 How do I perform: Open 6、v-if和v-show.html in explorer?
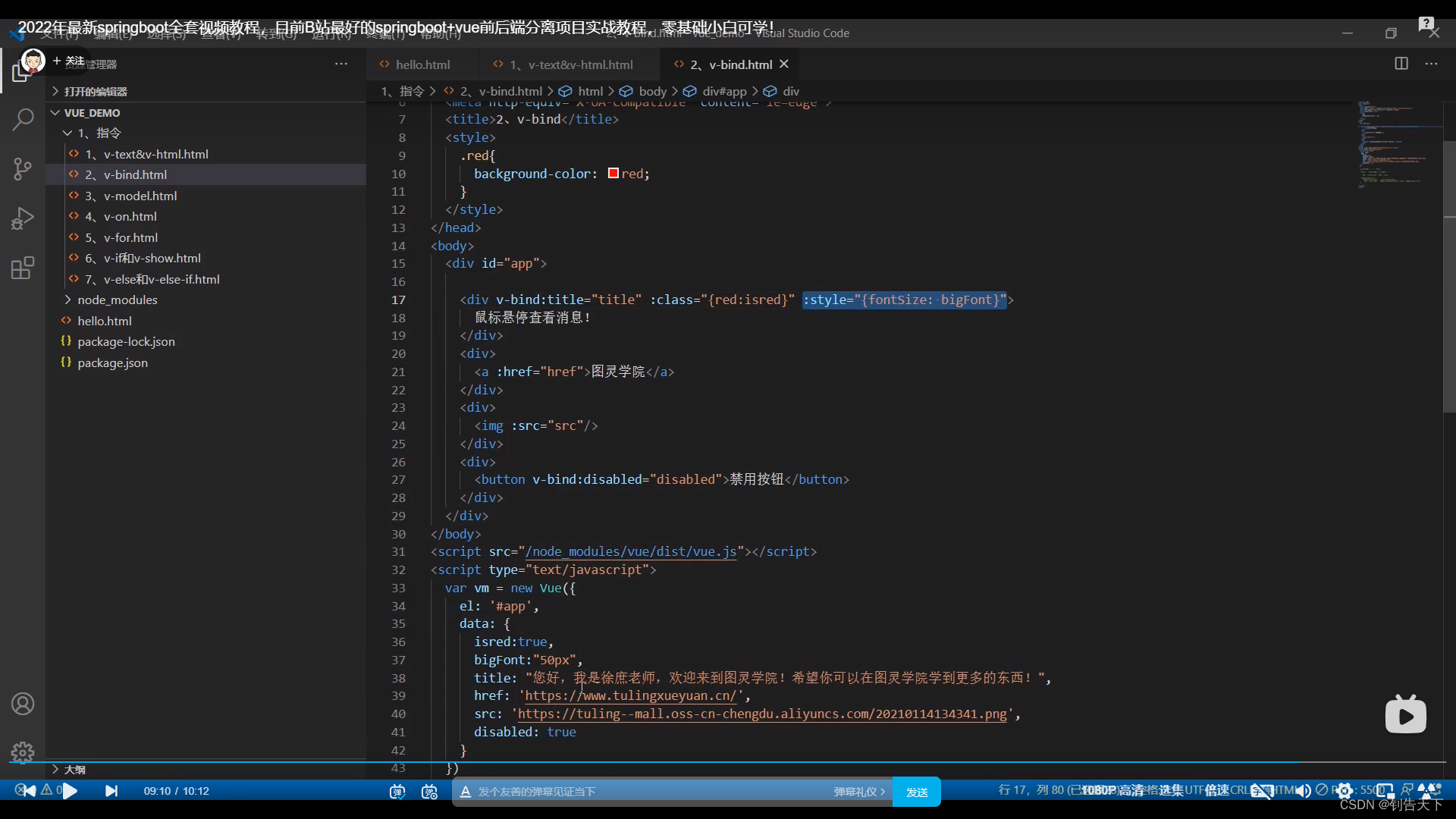[x=206, y=258]
